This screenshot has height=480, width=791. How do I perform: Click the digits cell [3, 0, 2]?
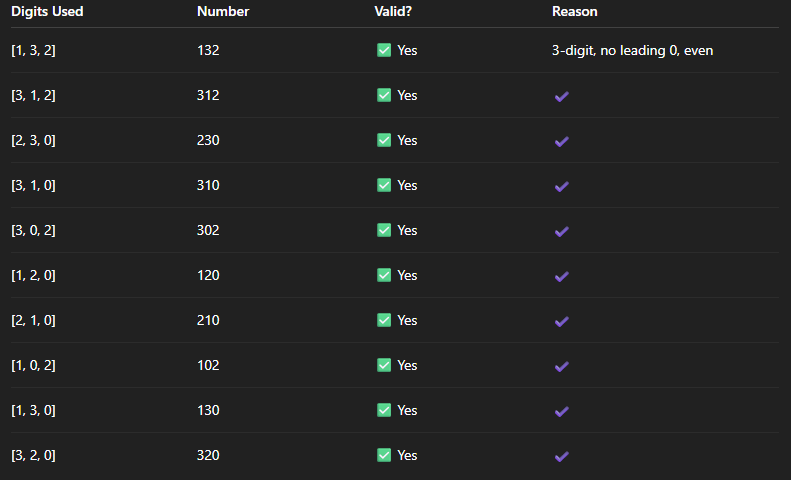[33, 230]
